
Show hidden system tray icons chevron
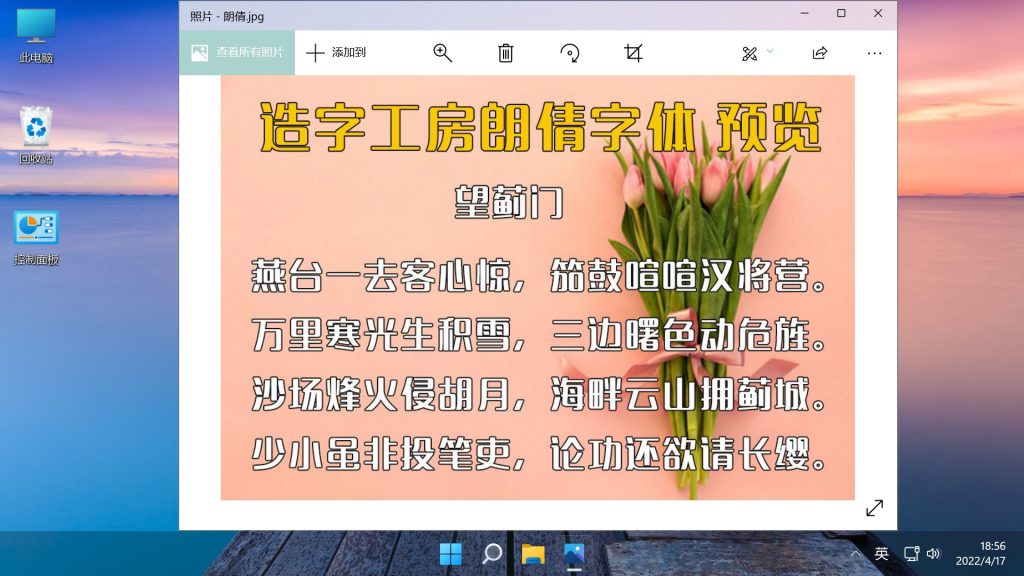pyautogui.click(x=855, y=554)
